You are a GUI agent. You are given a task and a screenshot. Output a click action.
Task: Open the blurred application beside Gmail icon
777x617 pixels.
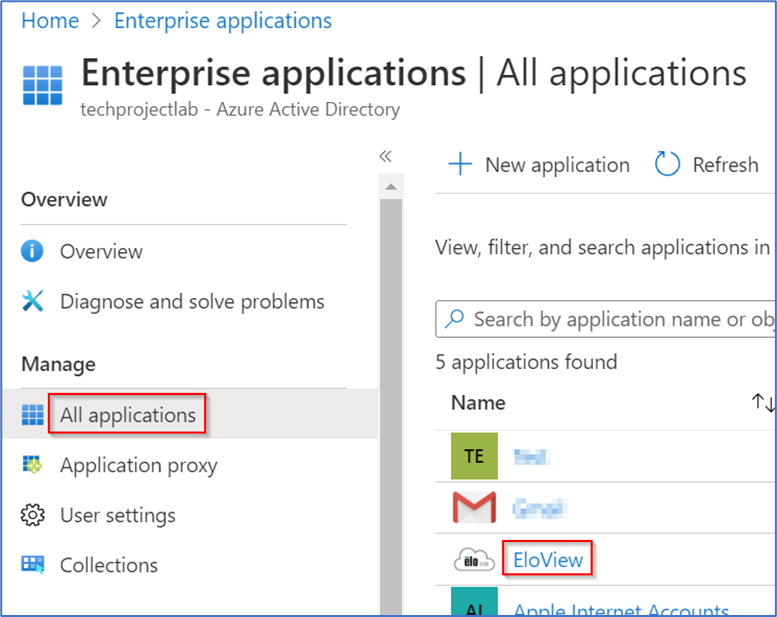point(540,508)
